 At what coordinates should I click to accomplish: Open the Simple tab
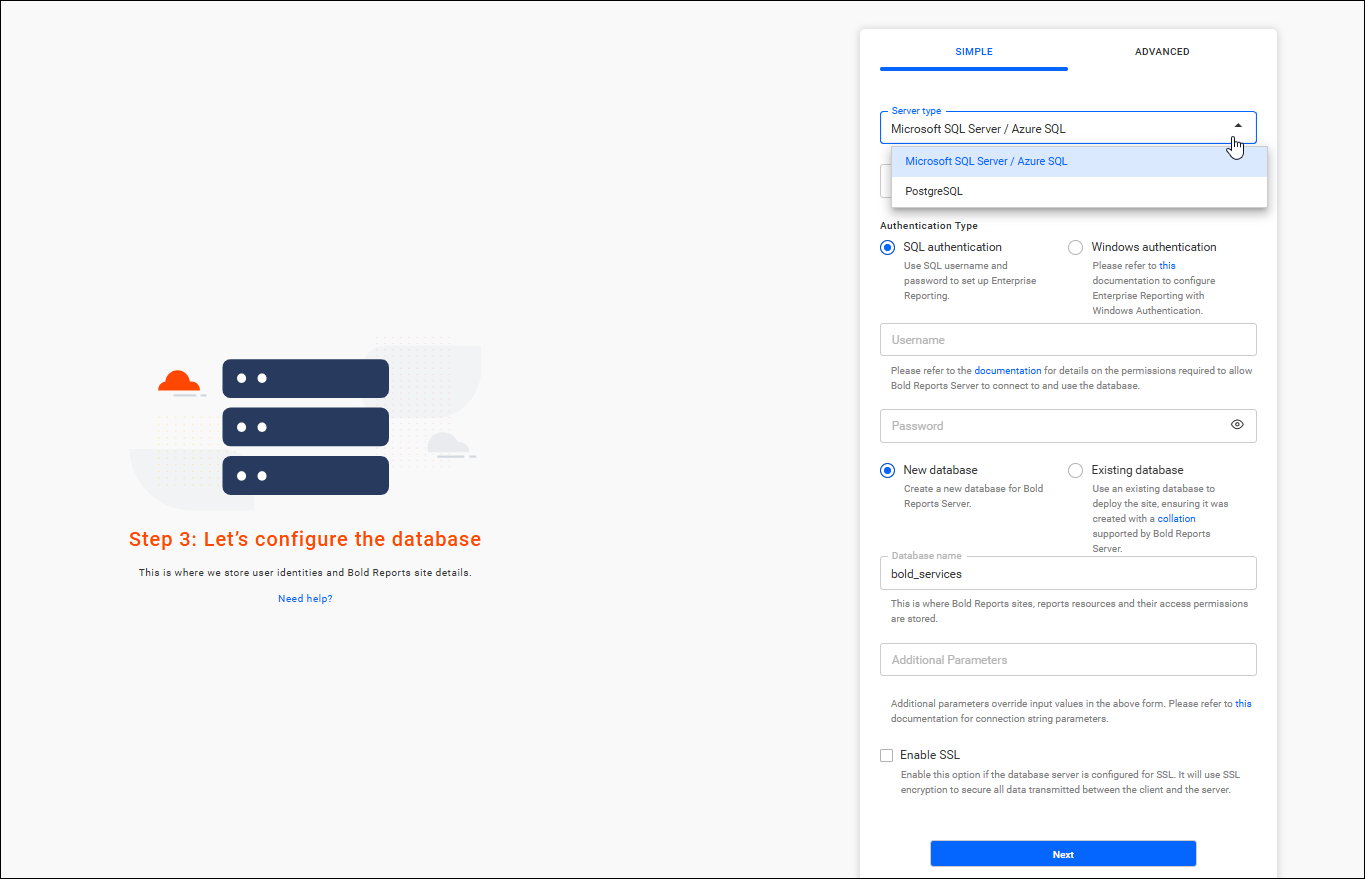pyautogui.click(x=973, y=52)
